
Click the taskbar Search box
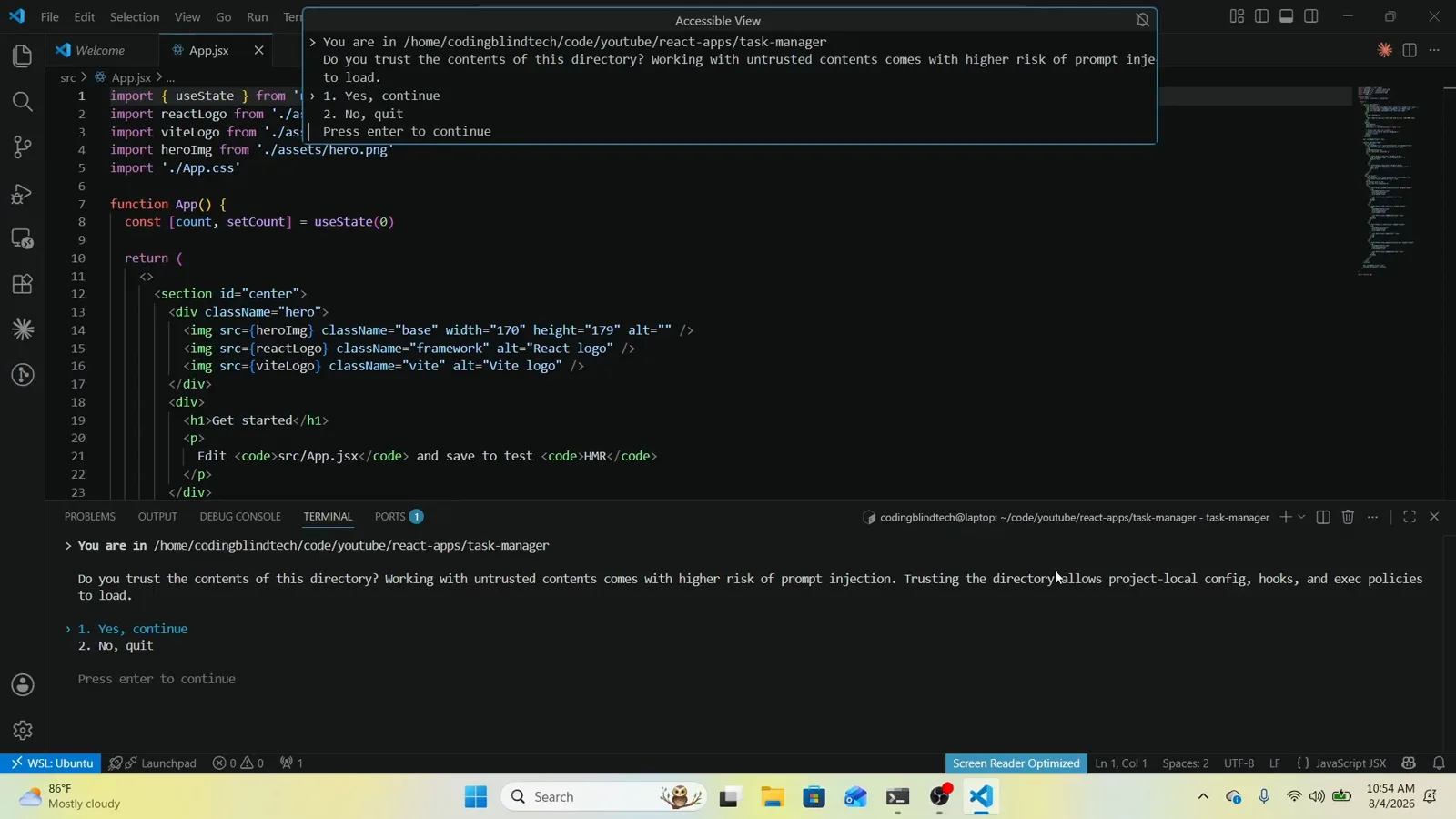604,797
